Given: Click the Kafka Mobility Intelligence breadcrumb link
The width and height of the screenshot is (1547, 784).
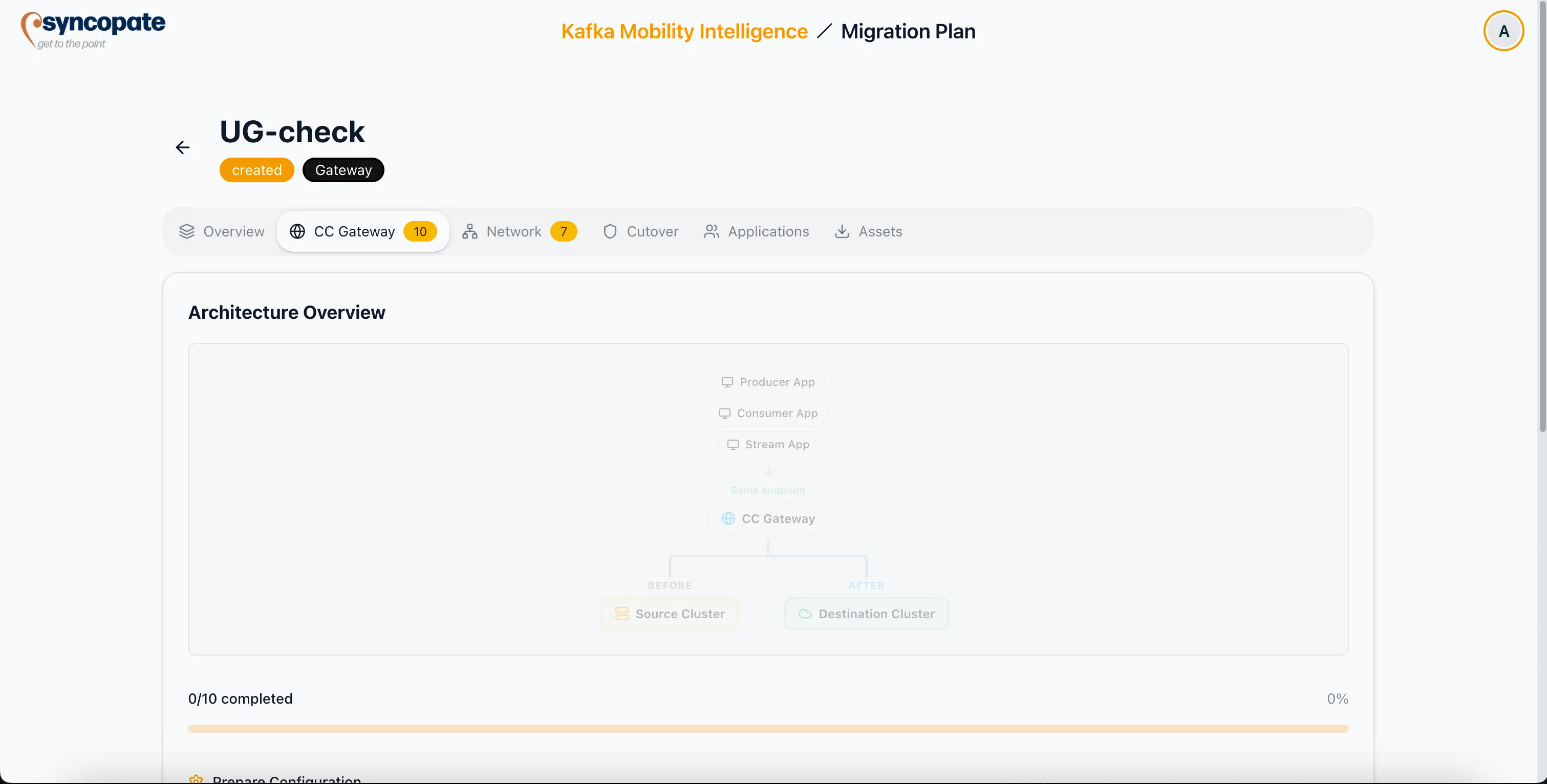Looking at the screenshot, I should 684,31.
